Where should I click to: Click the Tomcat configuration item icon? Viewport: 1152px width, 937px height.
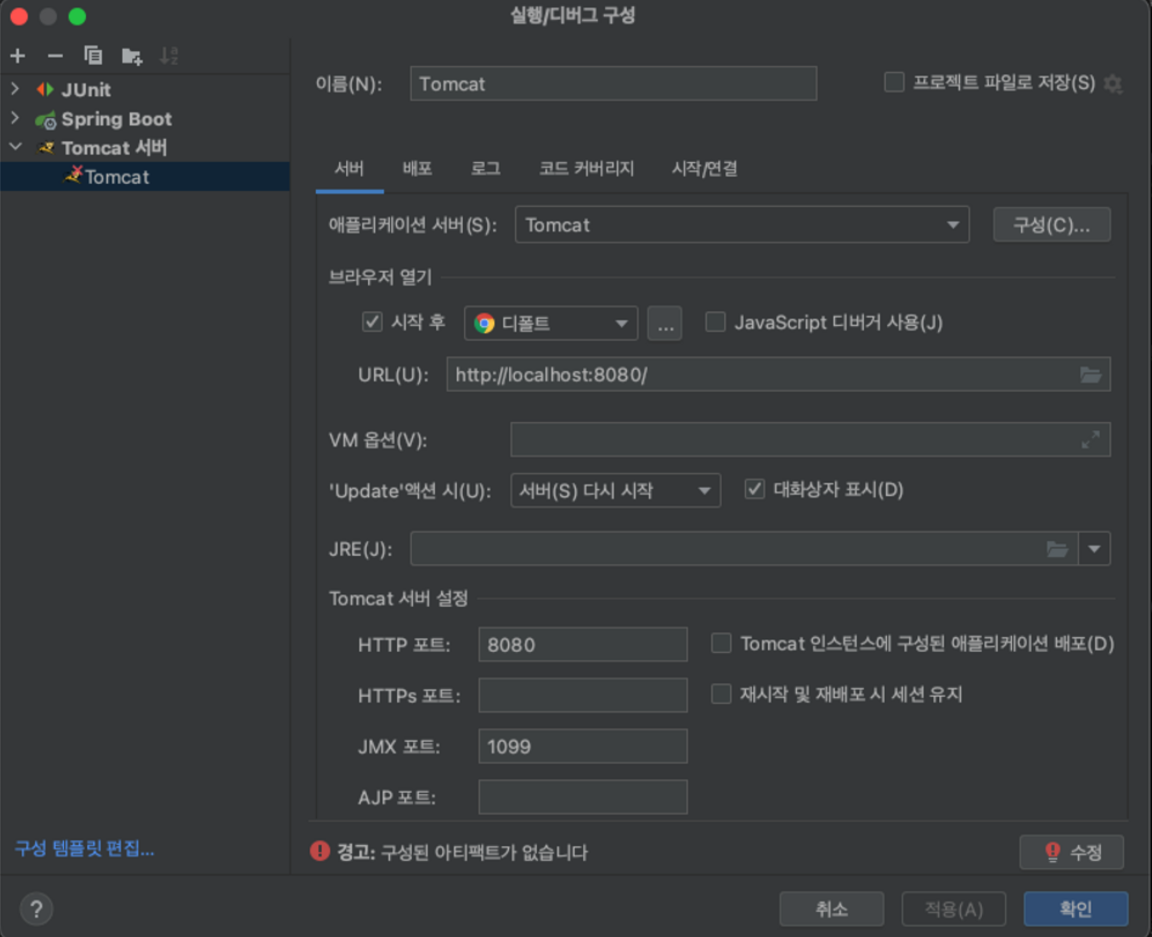[x=73, y=176]
